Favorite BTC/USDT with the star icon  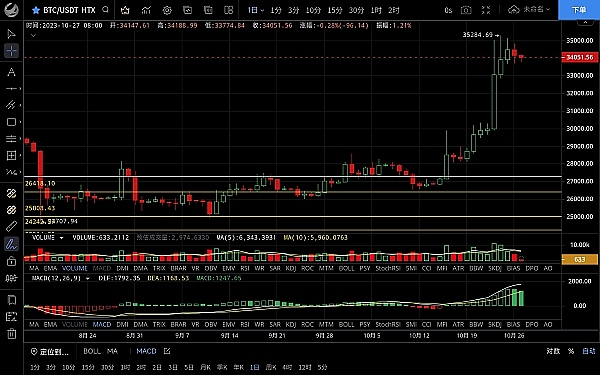[x=36, y=10]
